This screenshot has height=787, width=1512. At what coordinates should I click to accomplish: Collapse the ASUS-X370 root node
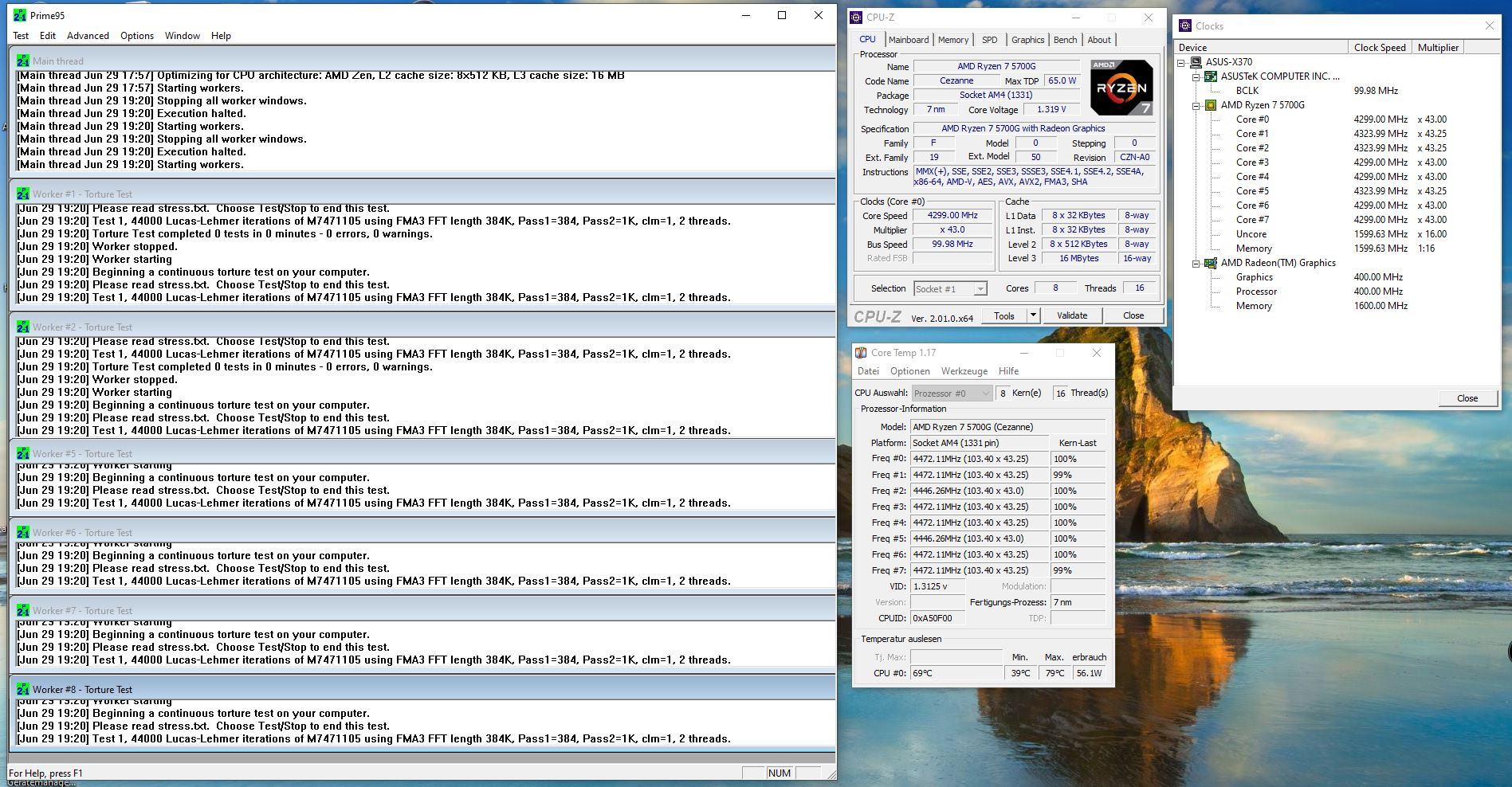[x=1182, y=62]
